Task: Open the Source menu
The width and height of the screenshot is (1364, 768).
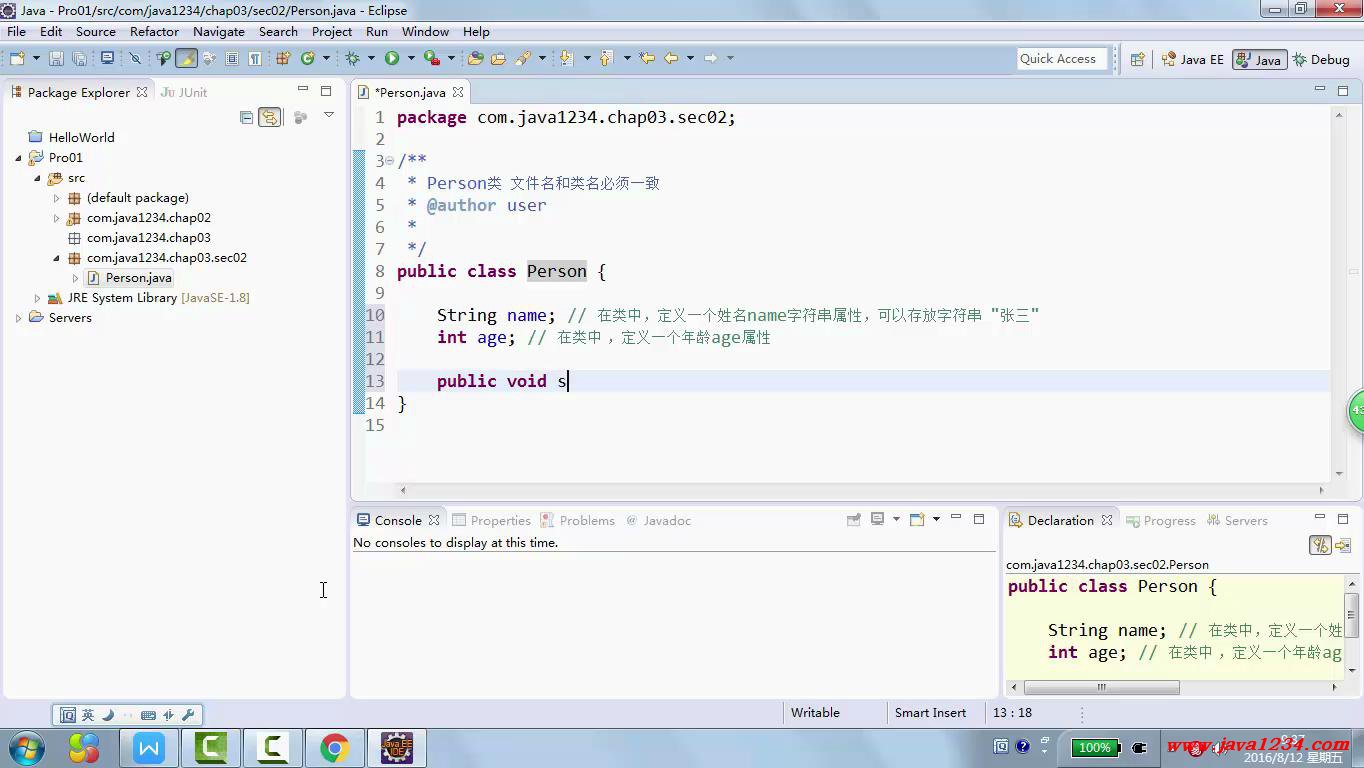Action: pyautogui.click(x=96, y=32)
